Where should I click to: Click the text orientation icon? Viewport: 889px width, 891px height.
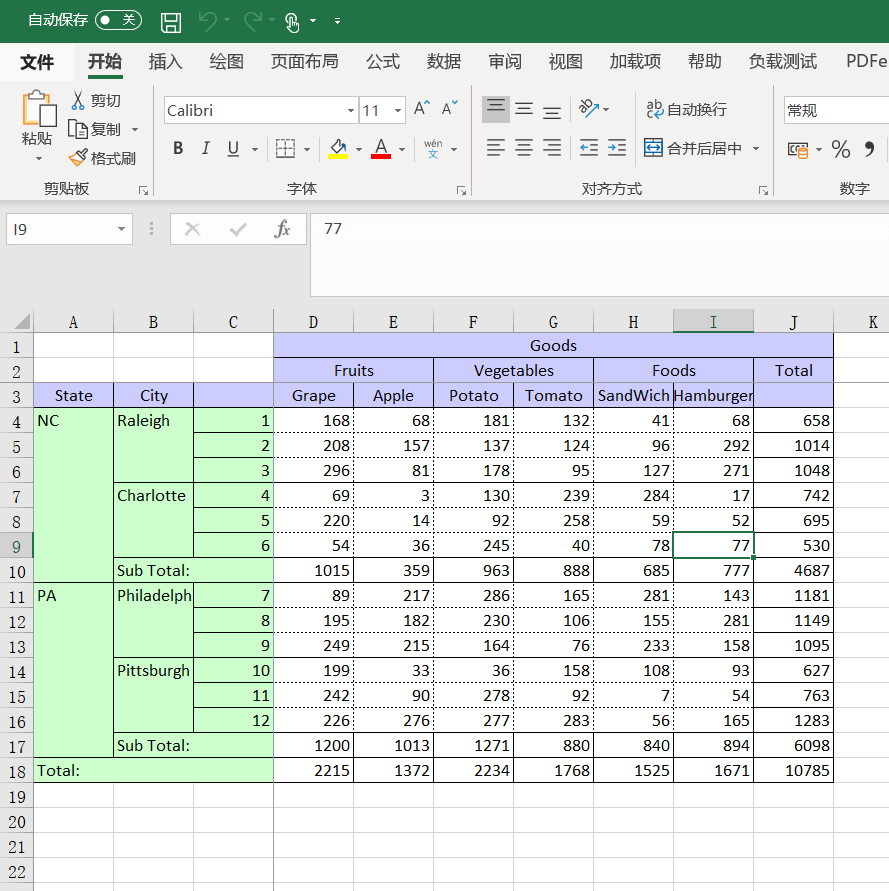coord(589,109)
